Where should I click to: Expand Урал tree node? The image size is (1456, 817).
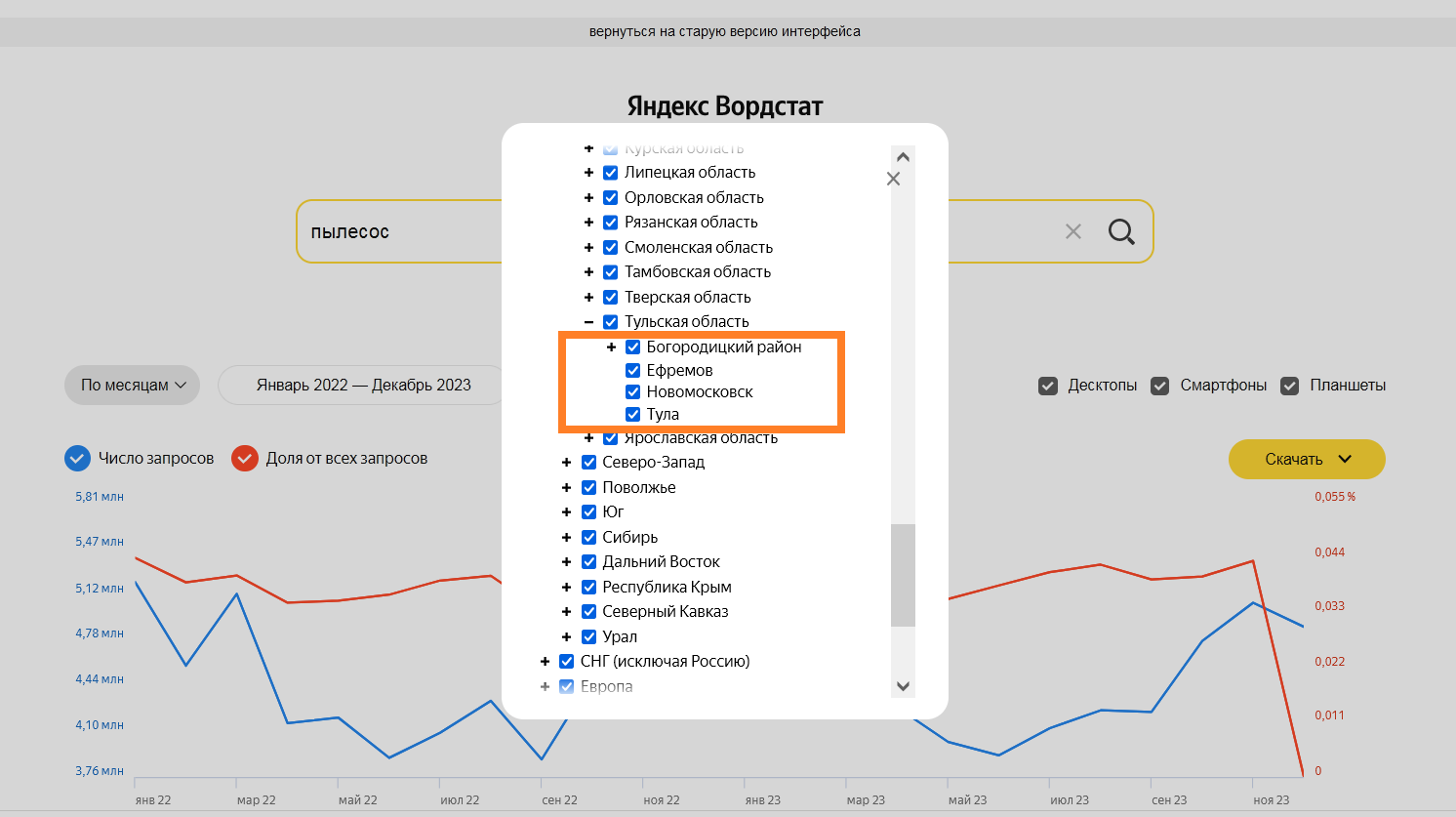pyautogui.click(x=566, y=636)
